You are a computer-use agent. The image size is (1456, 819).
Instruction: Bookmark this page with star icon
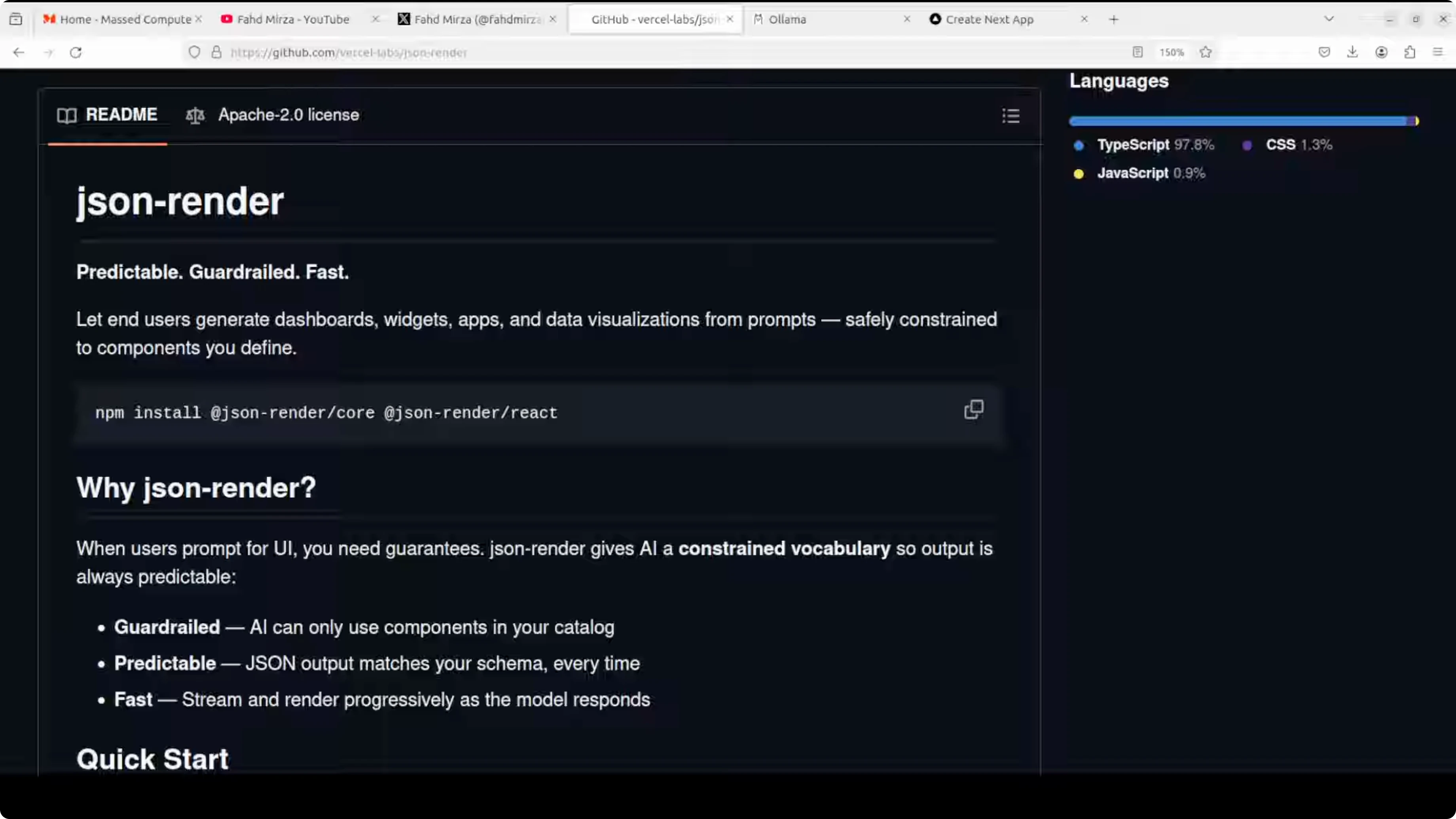[1205, 53]
